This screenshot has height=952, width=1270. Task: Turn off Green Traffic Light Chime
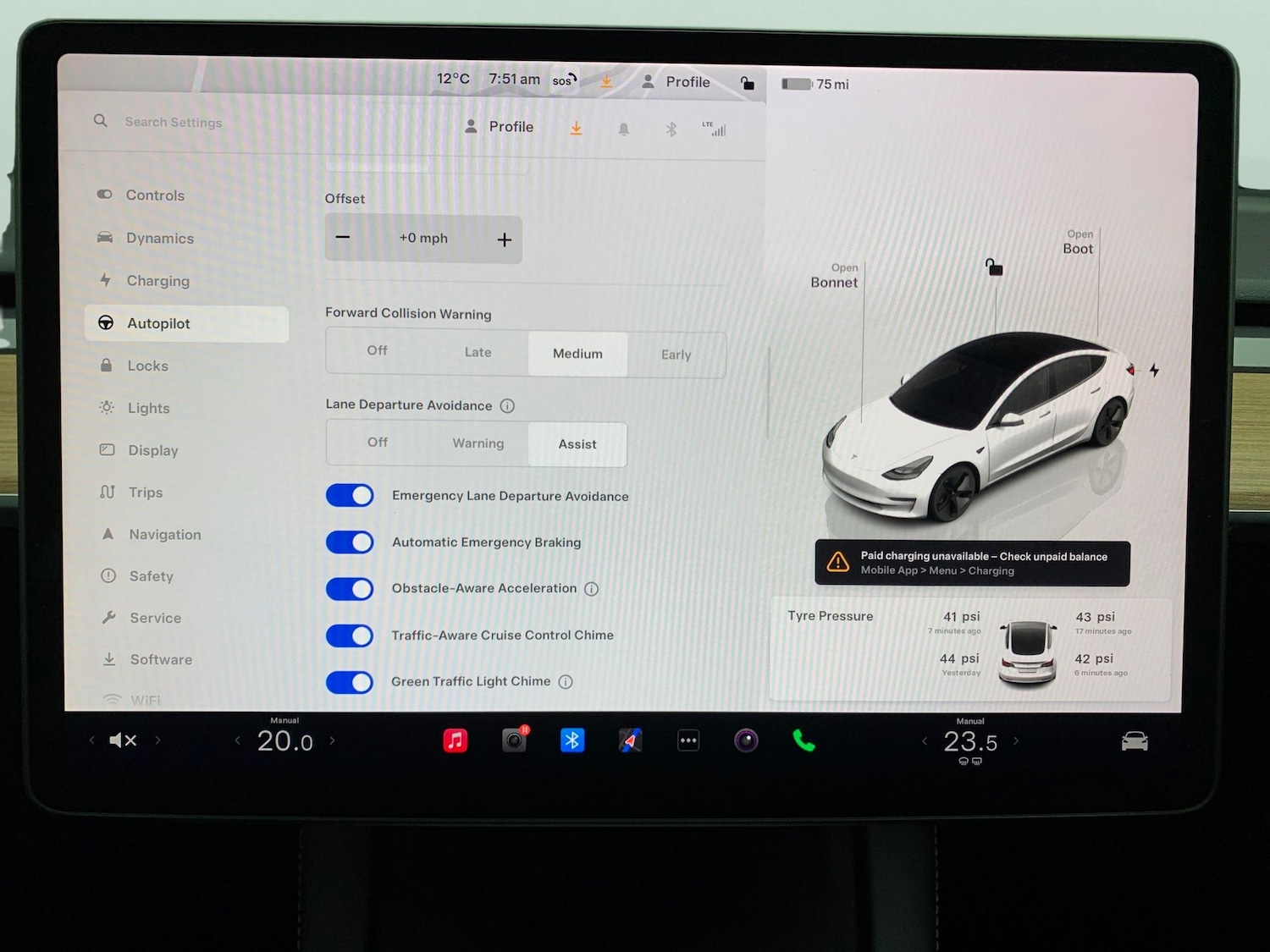coord(350,682)
